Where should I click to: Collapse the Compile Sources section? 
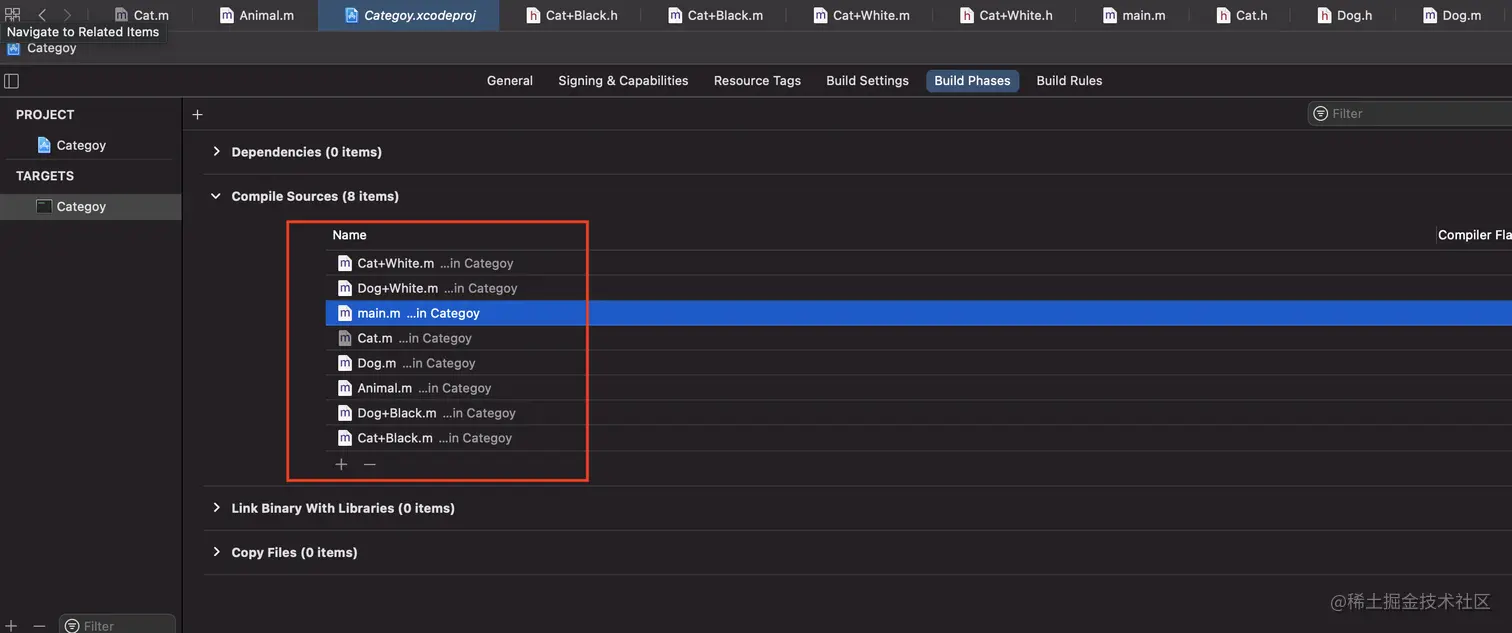216,196
